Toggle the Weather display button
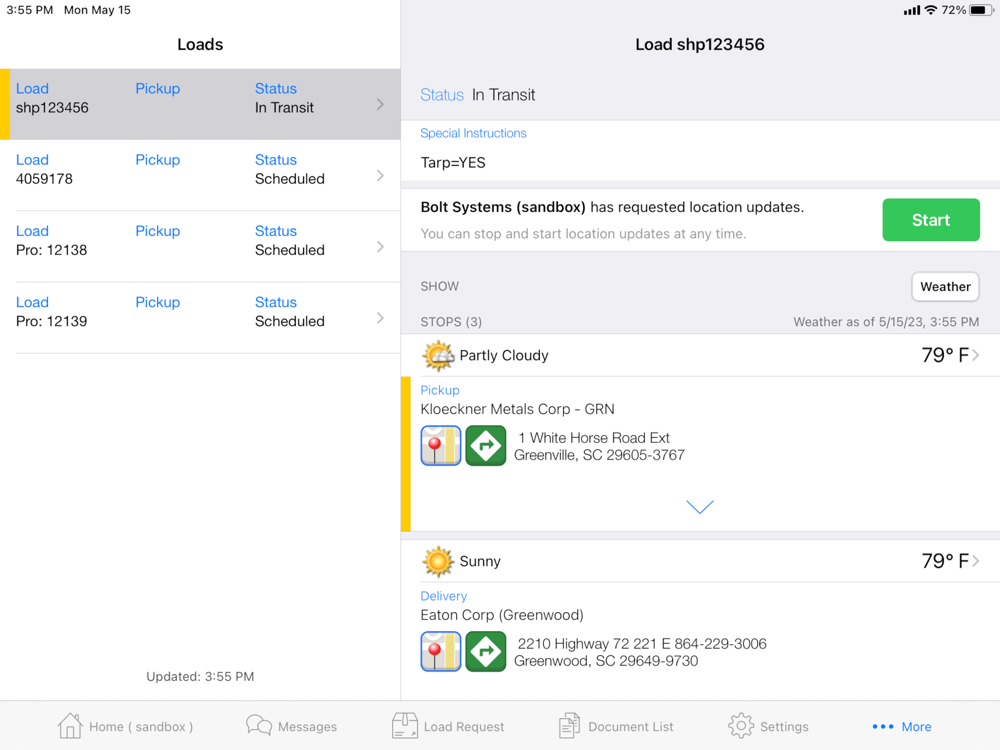 point(945,287)
